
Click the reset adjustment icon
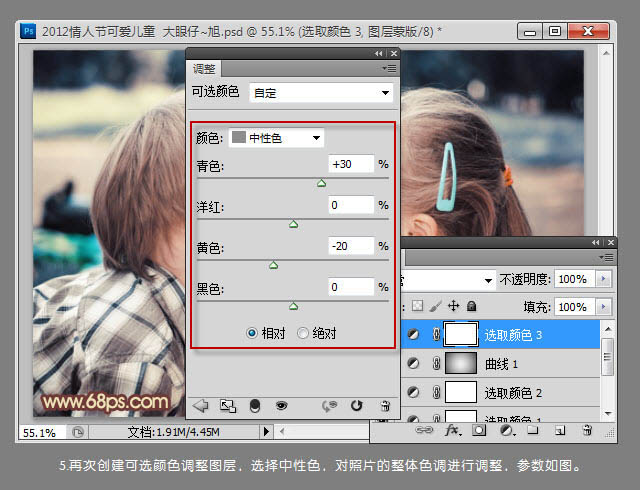pos(356,406)
